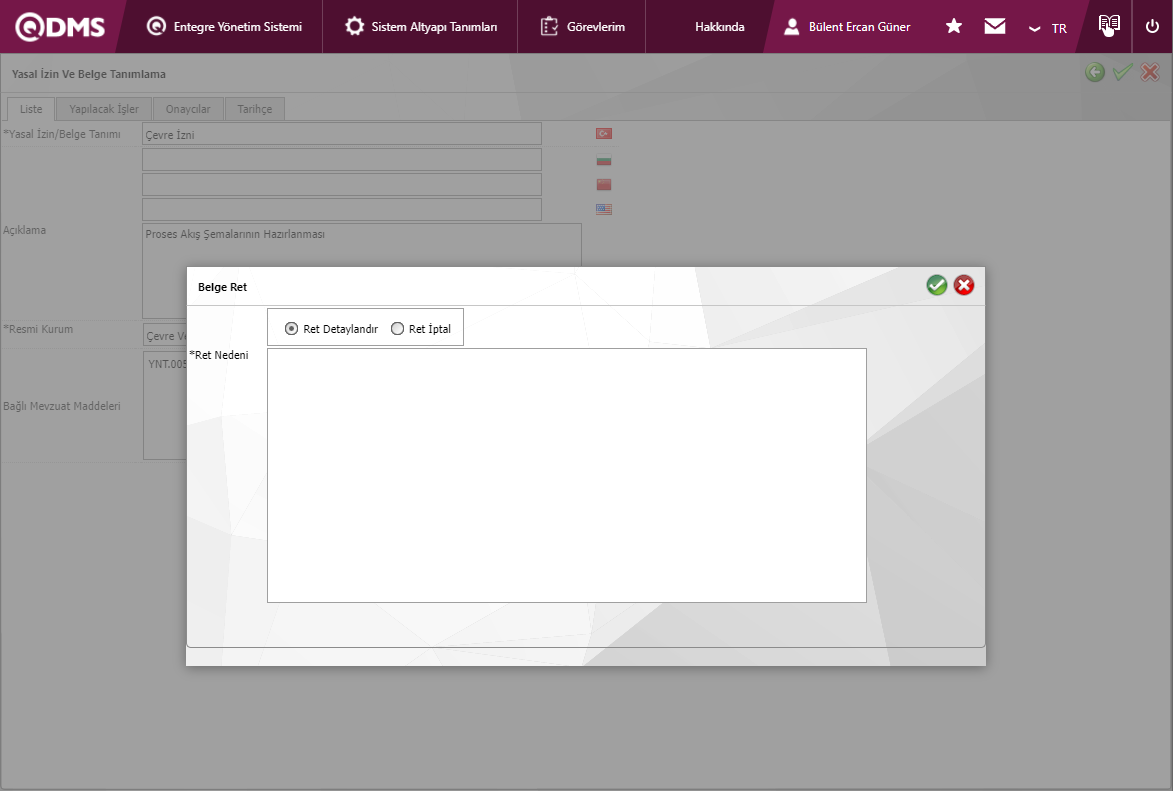Click the QDMS logo
The width and height of the screenshot is (1173, 791).
pyautogui.click(x=60, y=27)
